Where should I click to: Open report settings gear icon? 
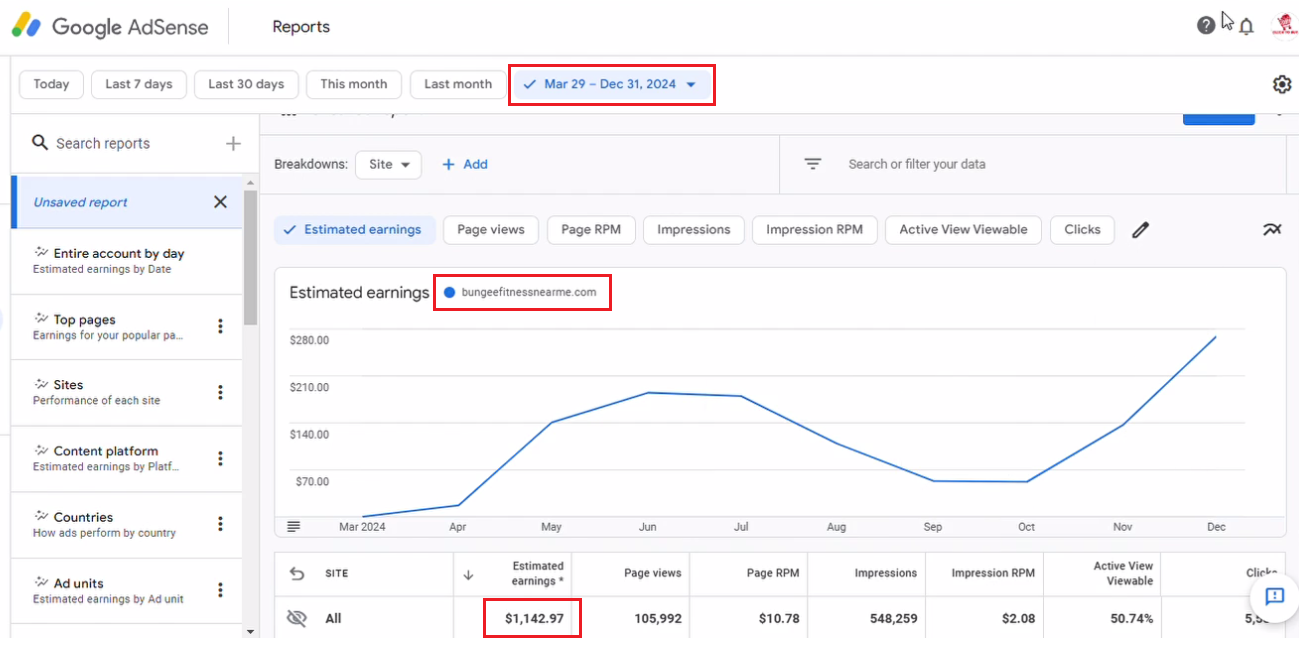[x=1282, y=84]
